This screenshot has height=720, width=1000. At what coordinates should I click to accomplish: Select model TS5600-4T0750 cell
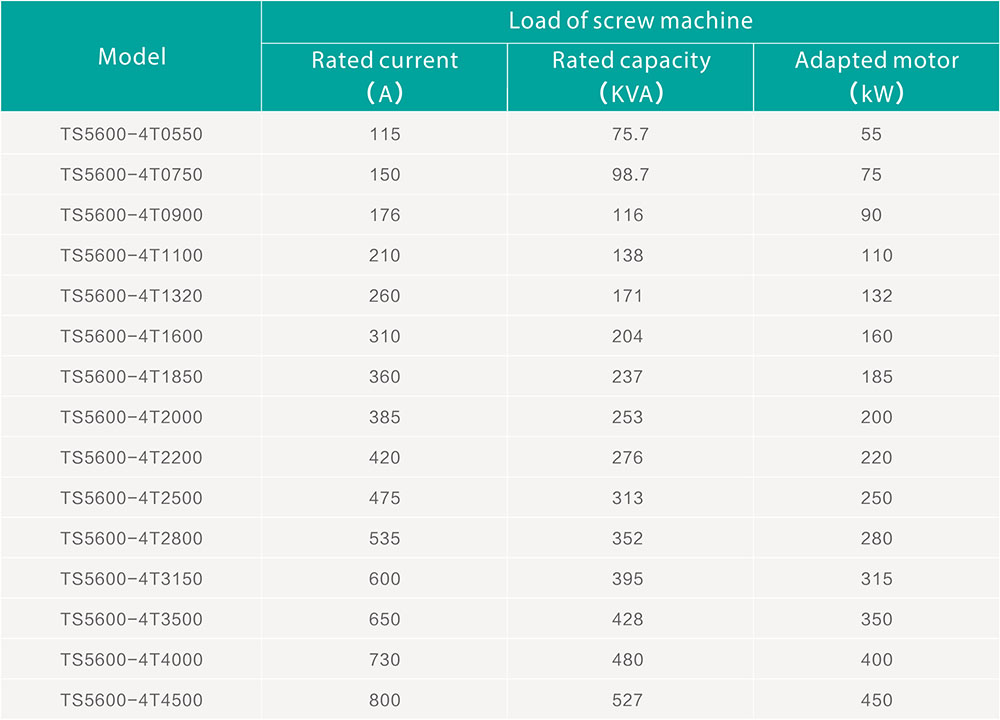tap(131, 175)
